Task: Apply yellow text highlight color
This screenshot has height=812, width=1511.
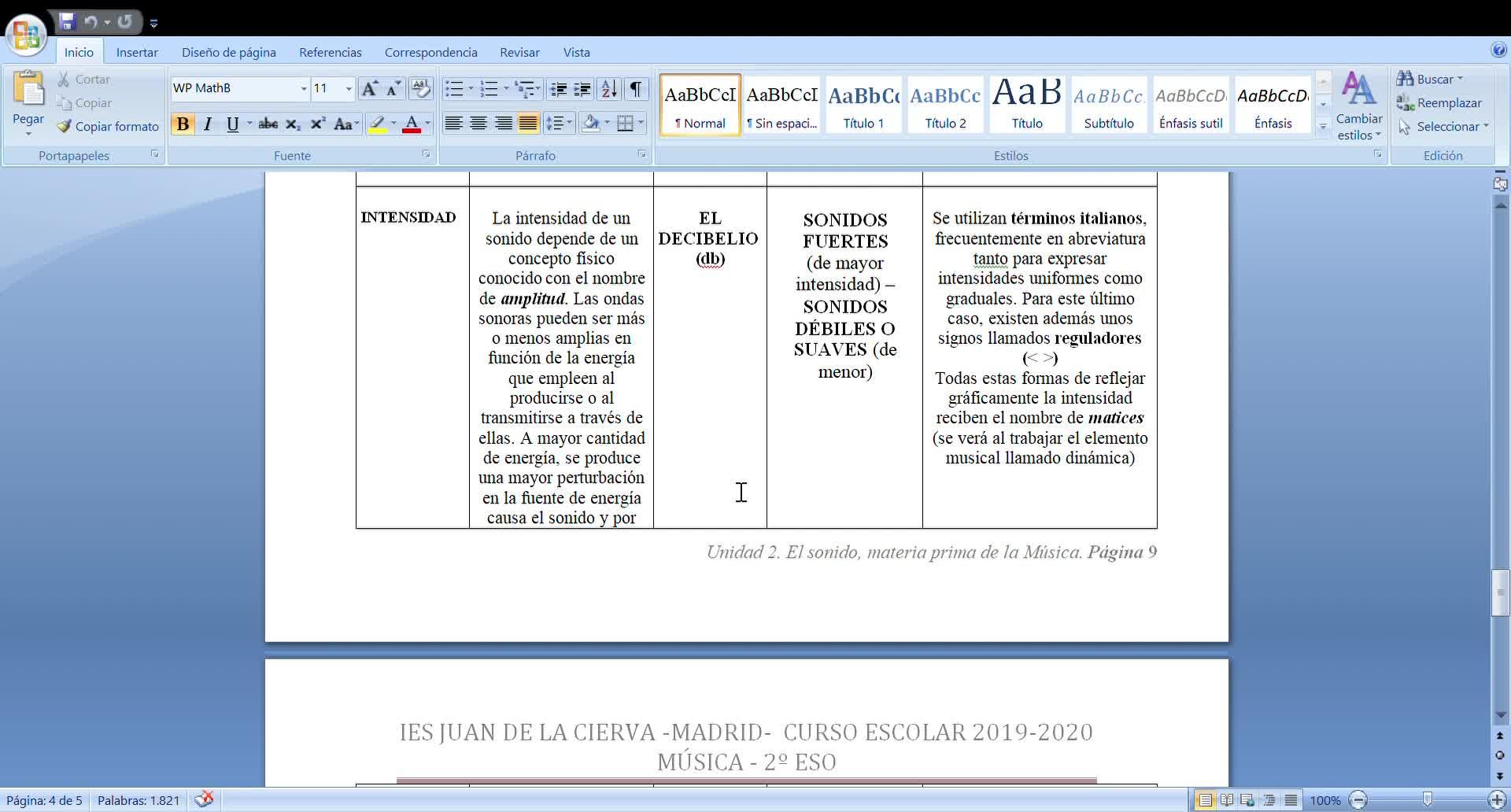Action: coord(378,124)
